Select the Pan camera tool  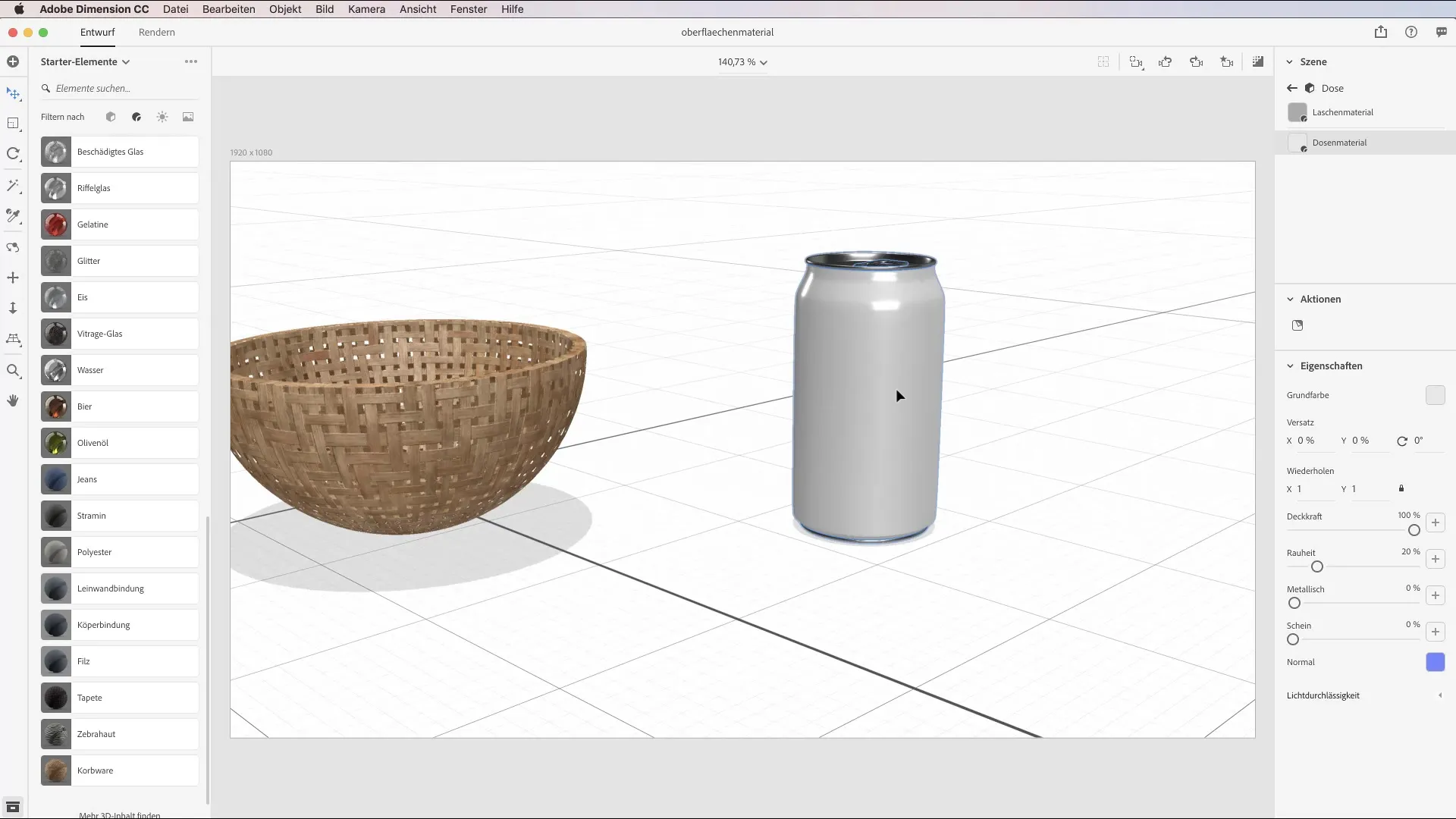tap(13, 278)
